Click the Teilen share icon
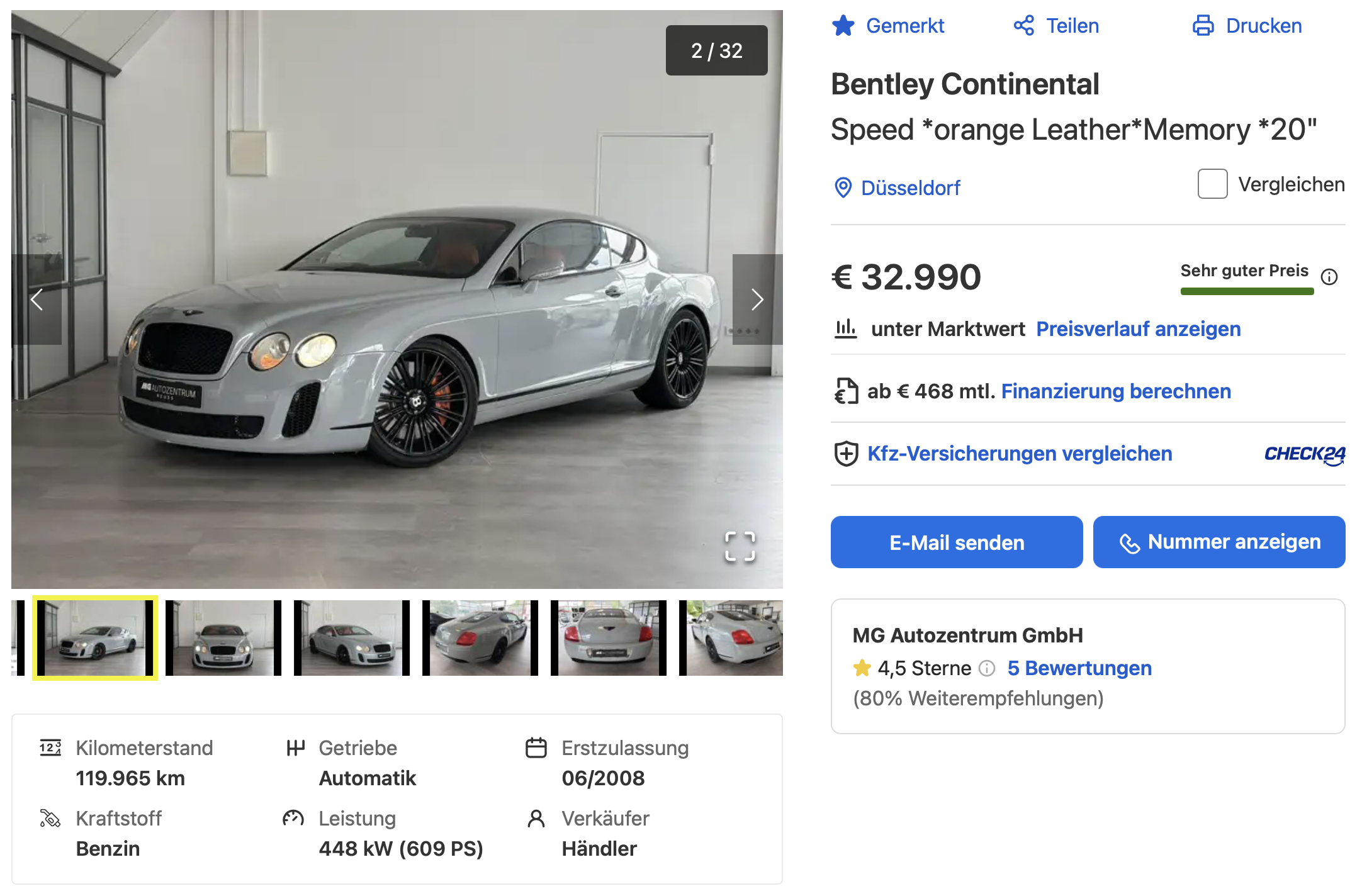This screenshot has width=1362, height=896. pyautogui.click(x=1024, y=26)
